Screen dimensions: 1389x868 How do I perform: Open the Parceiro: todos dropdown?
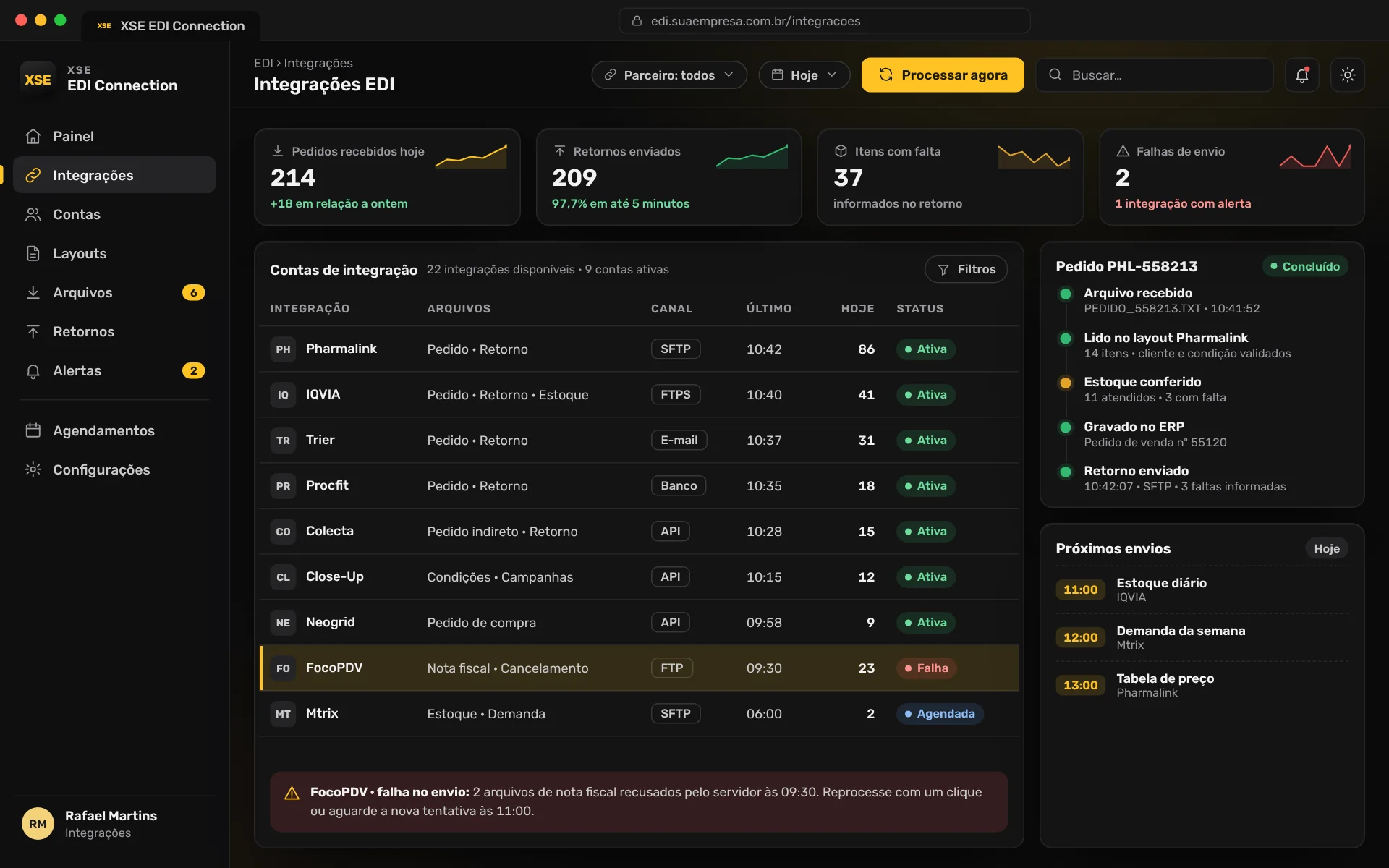point(669,75)
